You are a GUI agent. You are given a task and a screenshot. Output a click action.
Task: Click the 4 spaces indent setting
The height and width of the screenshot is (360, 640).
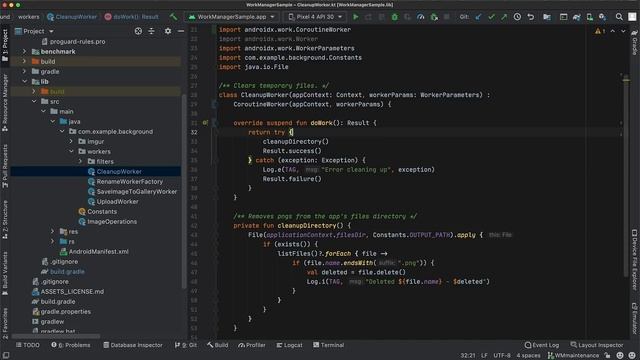pos(528,356)
